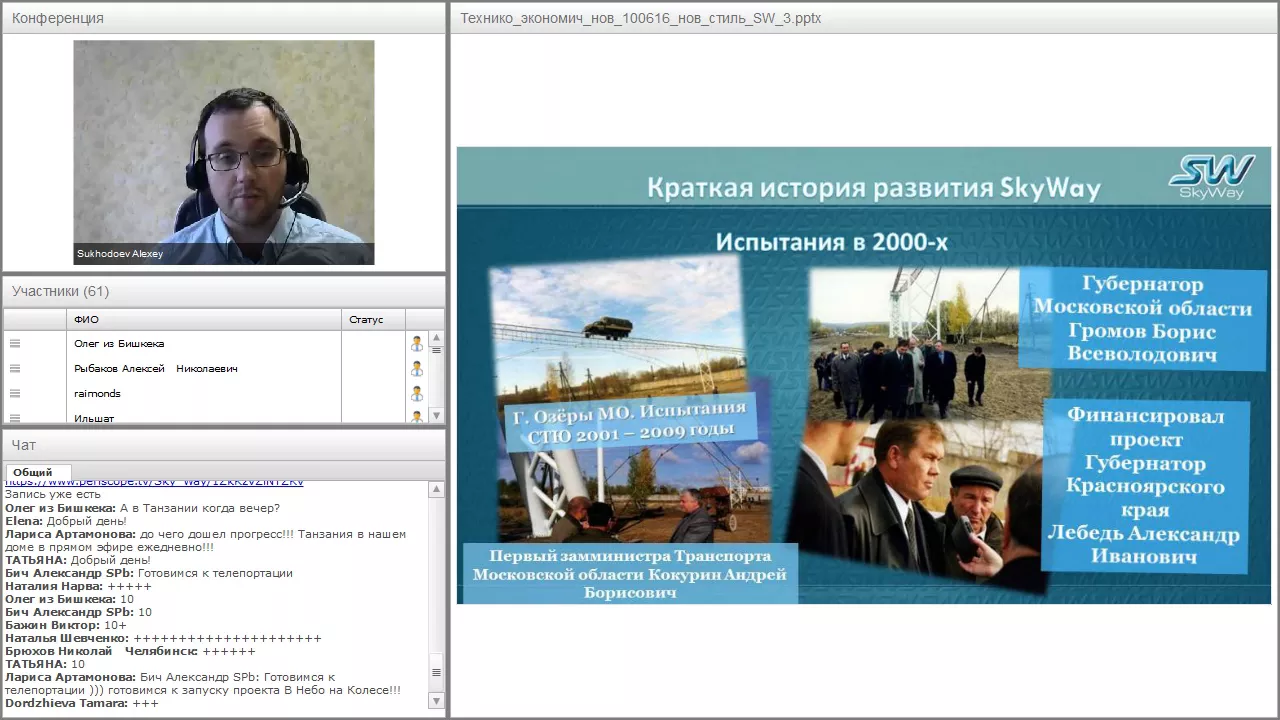Click participants list scroll up arrow
1280x720 pixels.
point(436,338)
